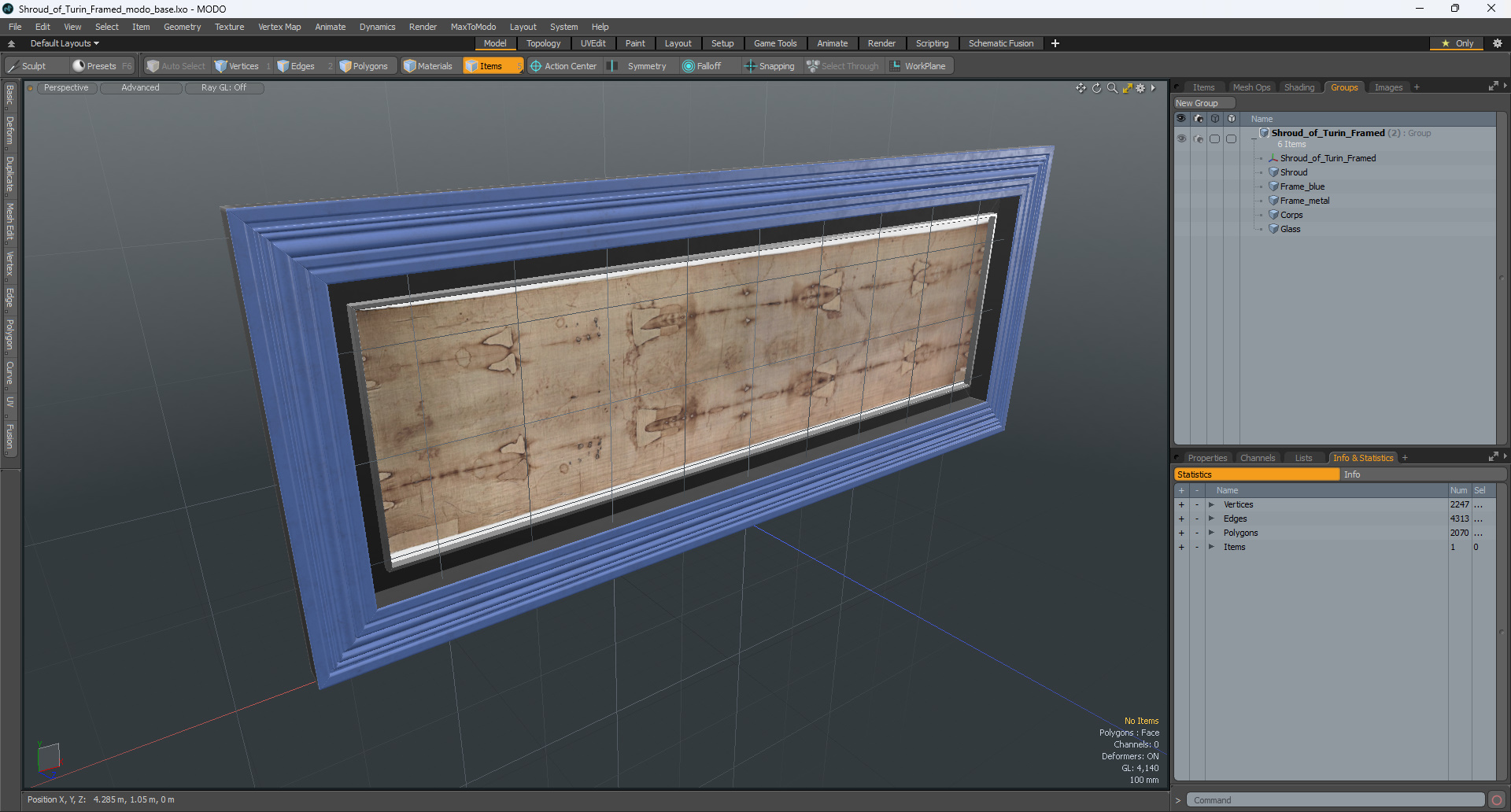Add a new layout tab with plus

click(1055, 43)
